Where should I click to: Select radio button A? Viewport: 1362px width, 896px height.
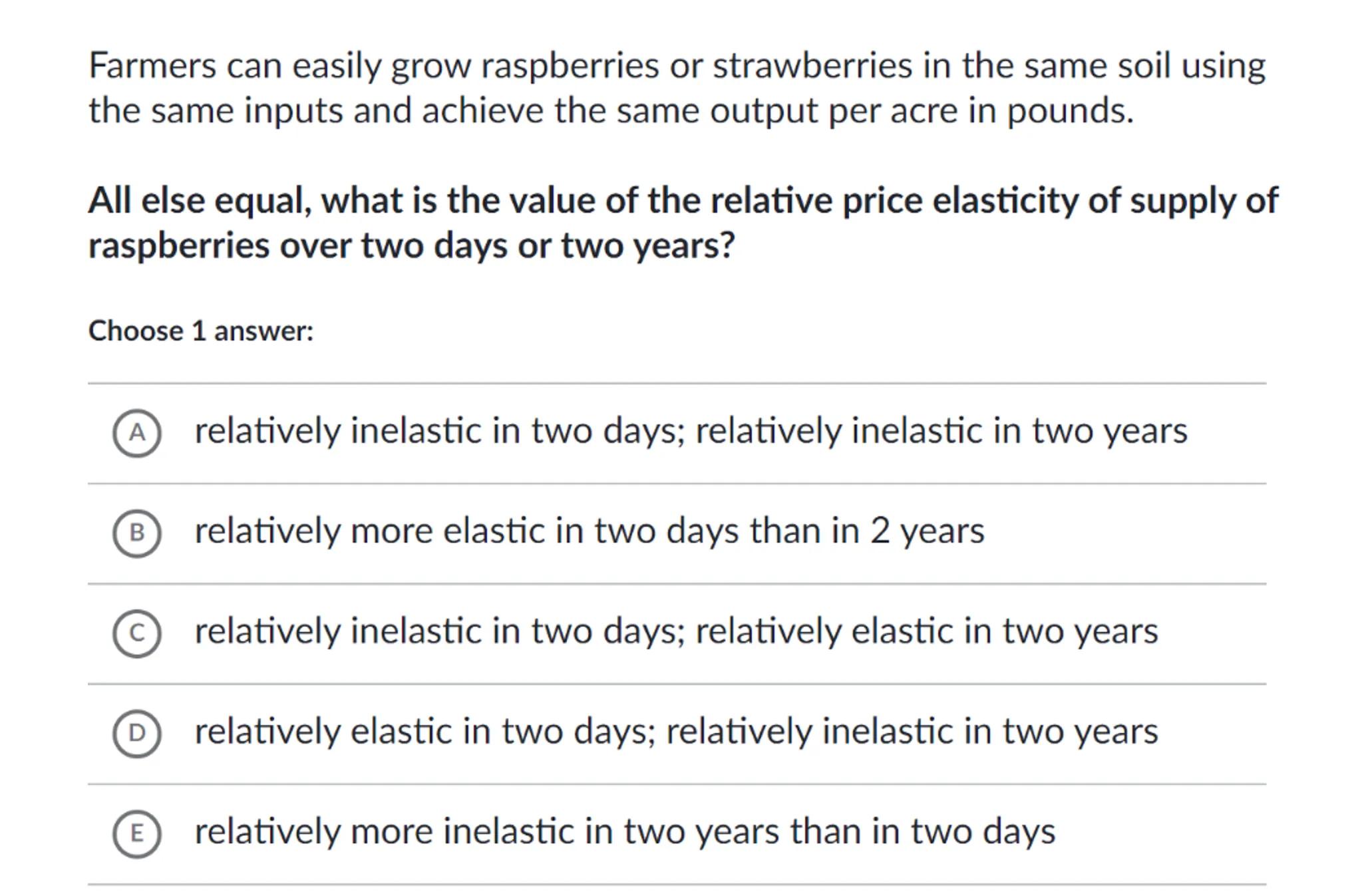[136, 433]
